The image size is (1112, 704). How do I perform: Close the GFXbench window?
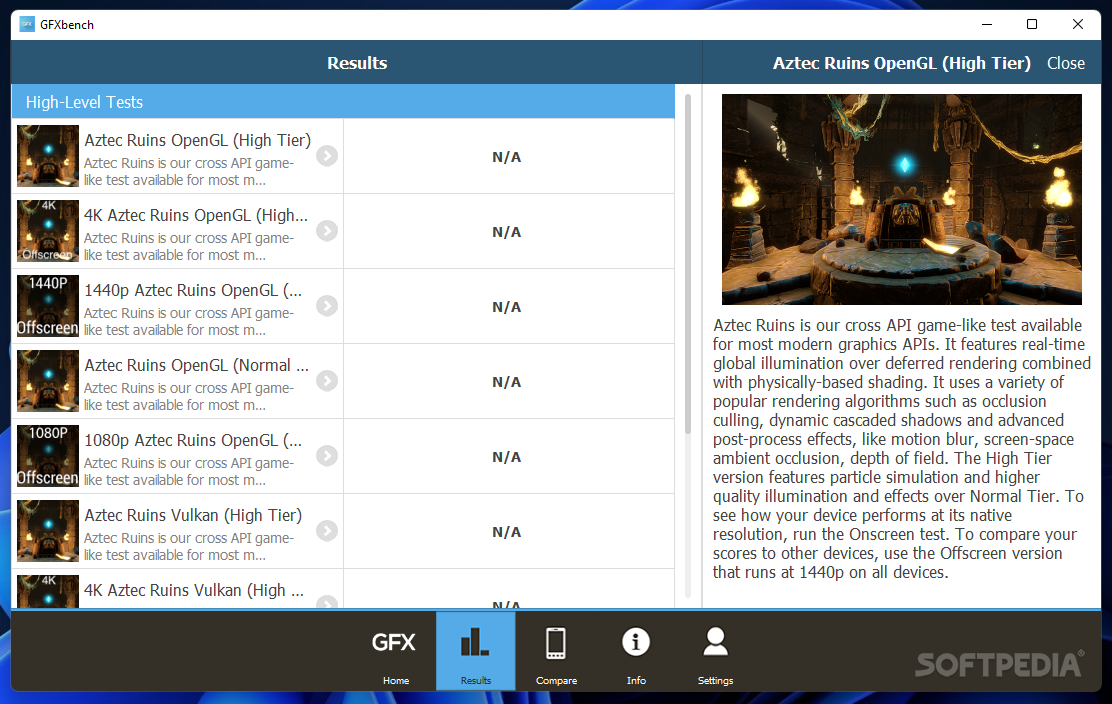point(1078,24)
